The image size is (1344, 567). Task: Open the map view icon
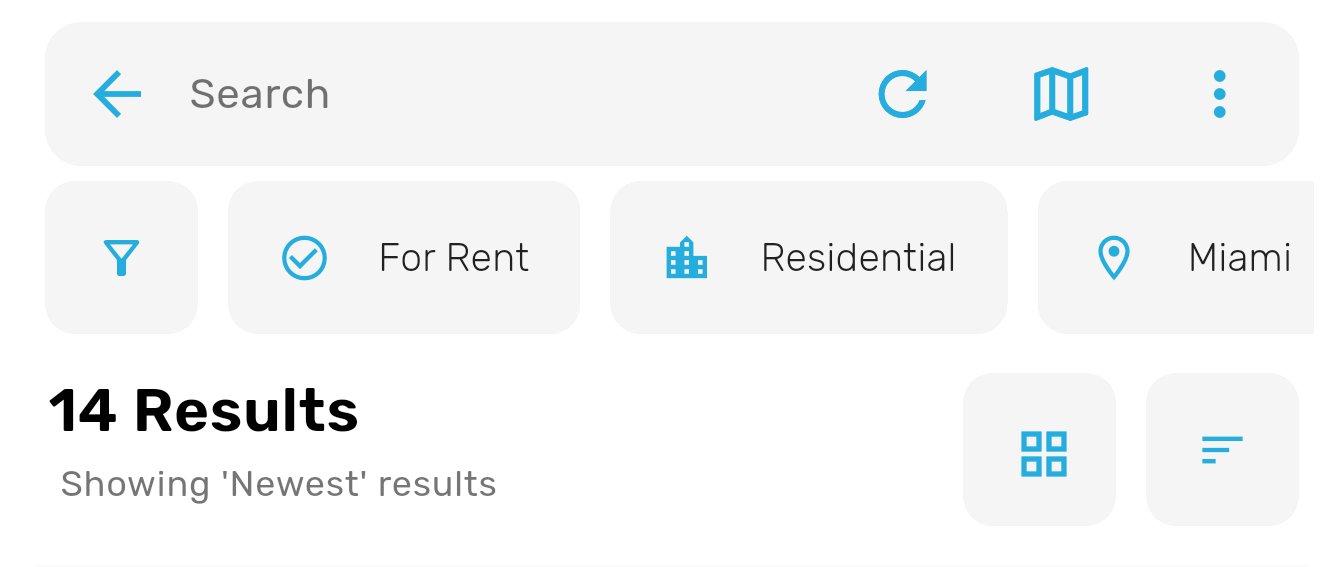point(1061,94)
